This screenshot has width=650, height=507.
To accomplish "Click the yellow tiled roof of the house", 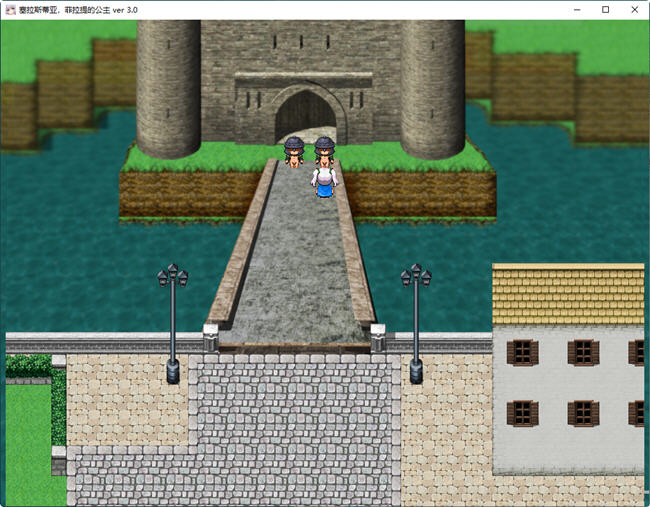I will pos(567,293).
